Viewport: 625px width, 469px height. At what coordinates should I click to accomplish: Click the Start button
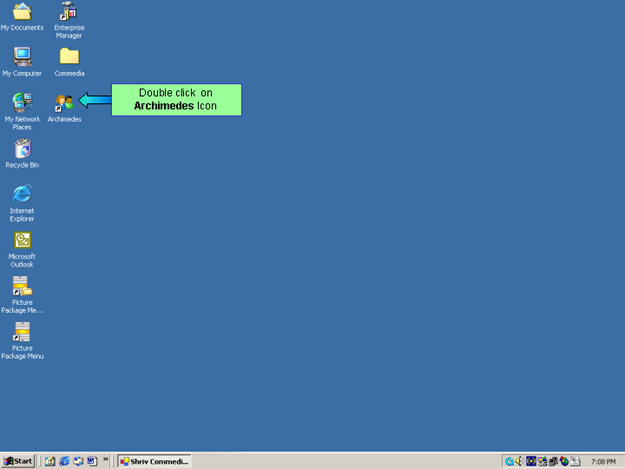click(18, 461)
